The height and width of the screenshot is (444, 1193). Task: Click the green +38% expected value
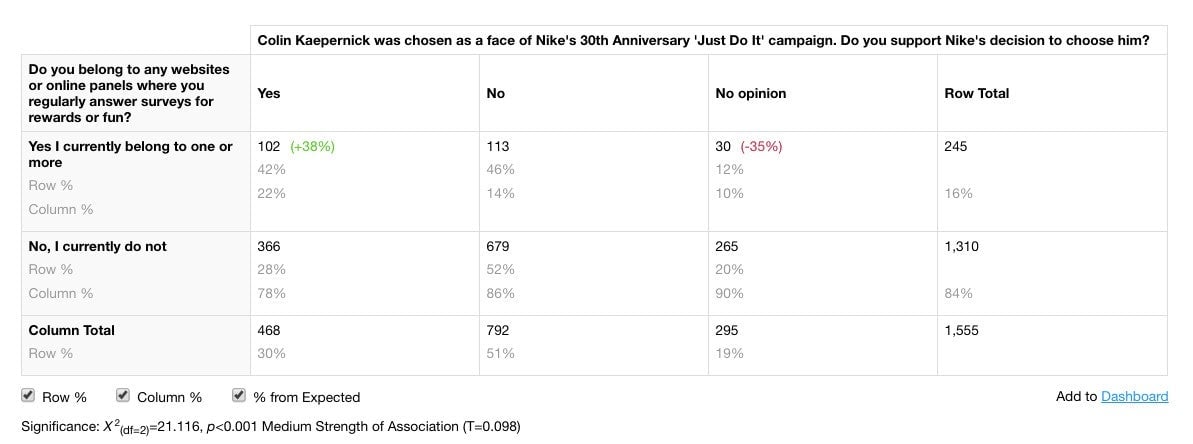point(312,146)
